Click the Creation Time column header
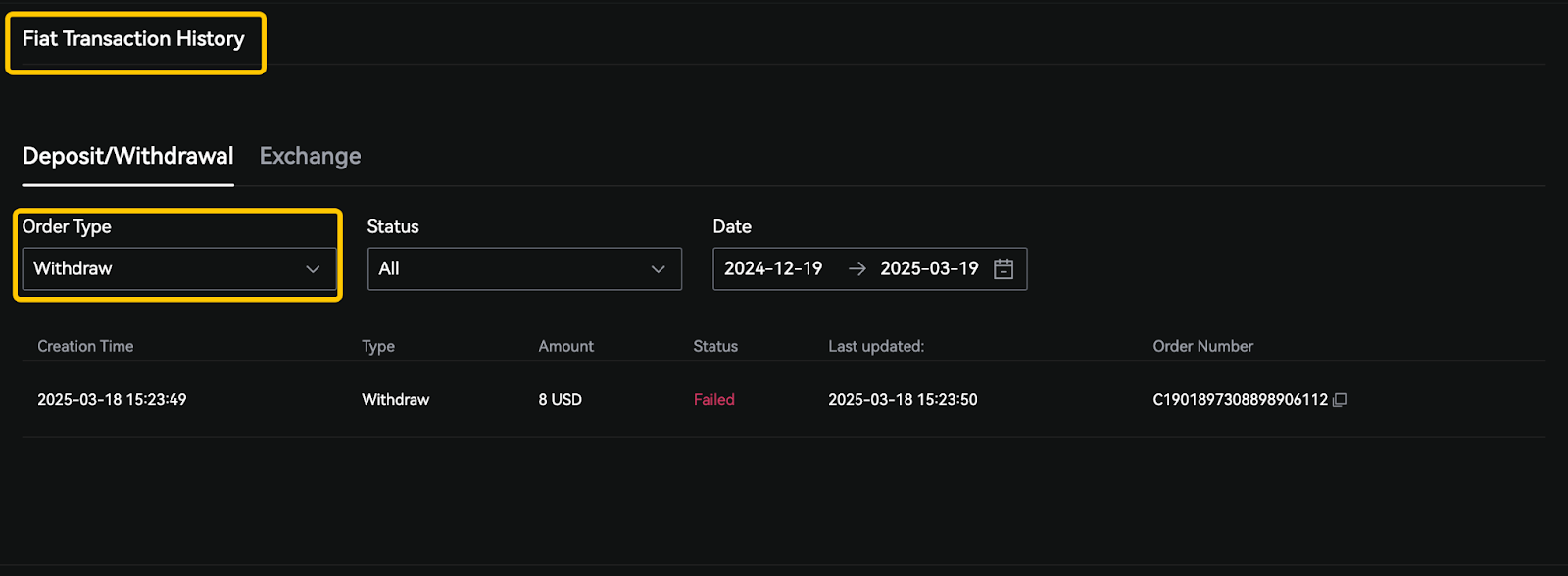This screenshot has width=1568, height=576. pos(85,346)
